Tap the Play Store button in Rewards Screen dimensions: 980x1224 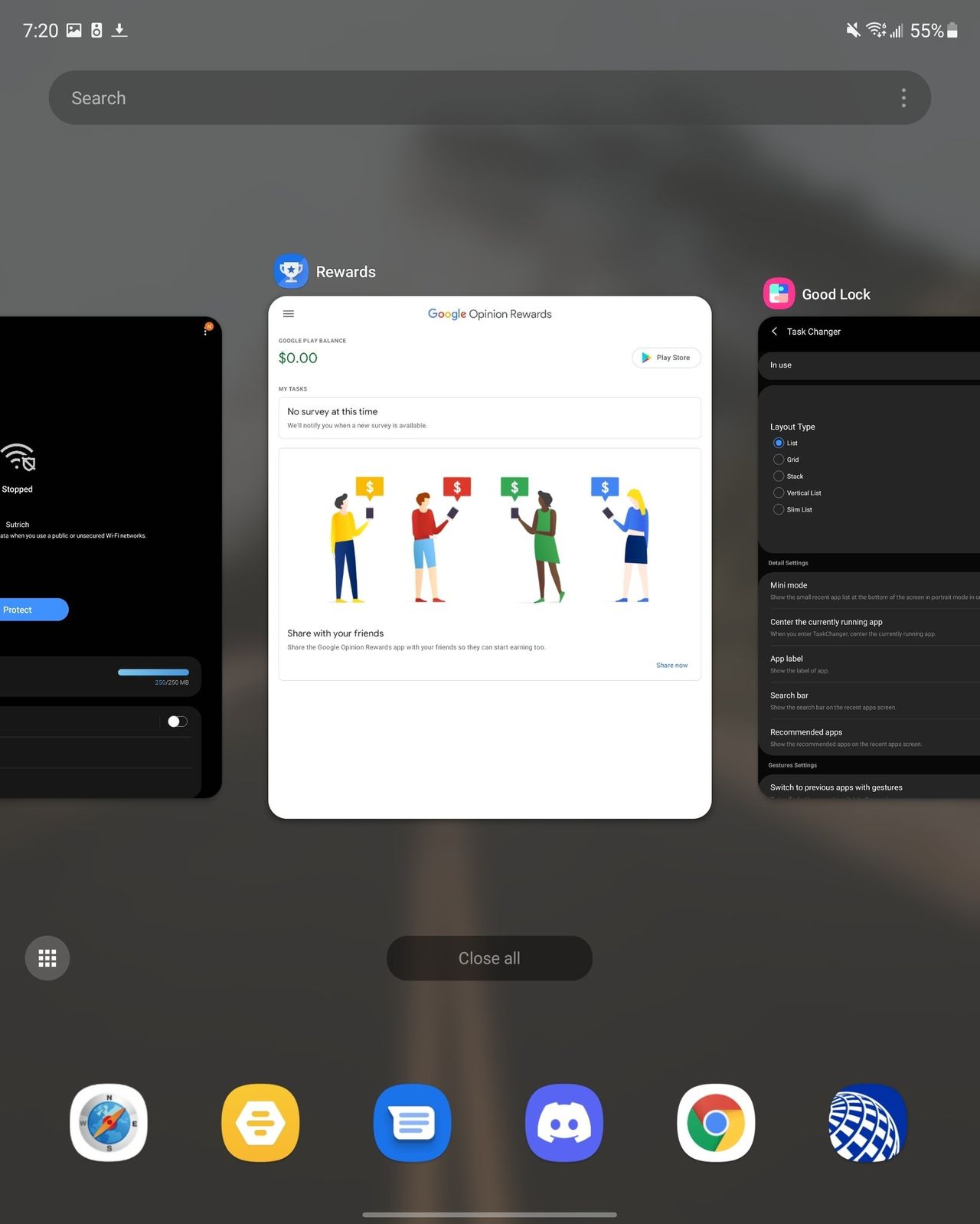click(666, 358)
